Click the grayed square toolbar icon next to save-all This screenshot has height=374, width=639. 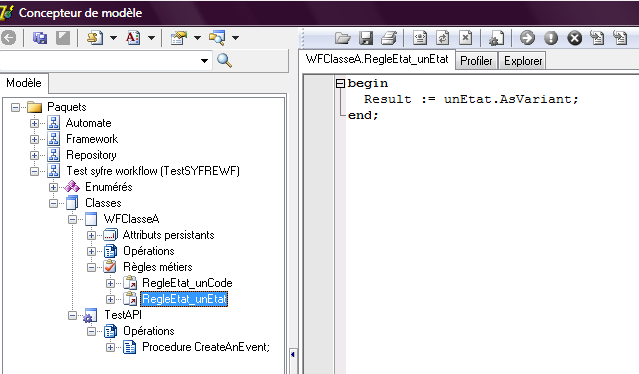(63, 38)
